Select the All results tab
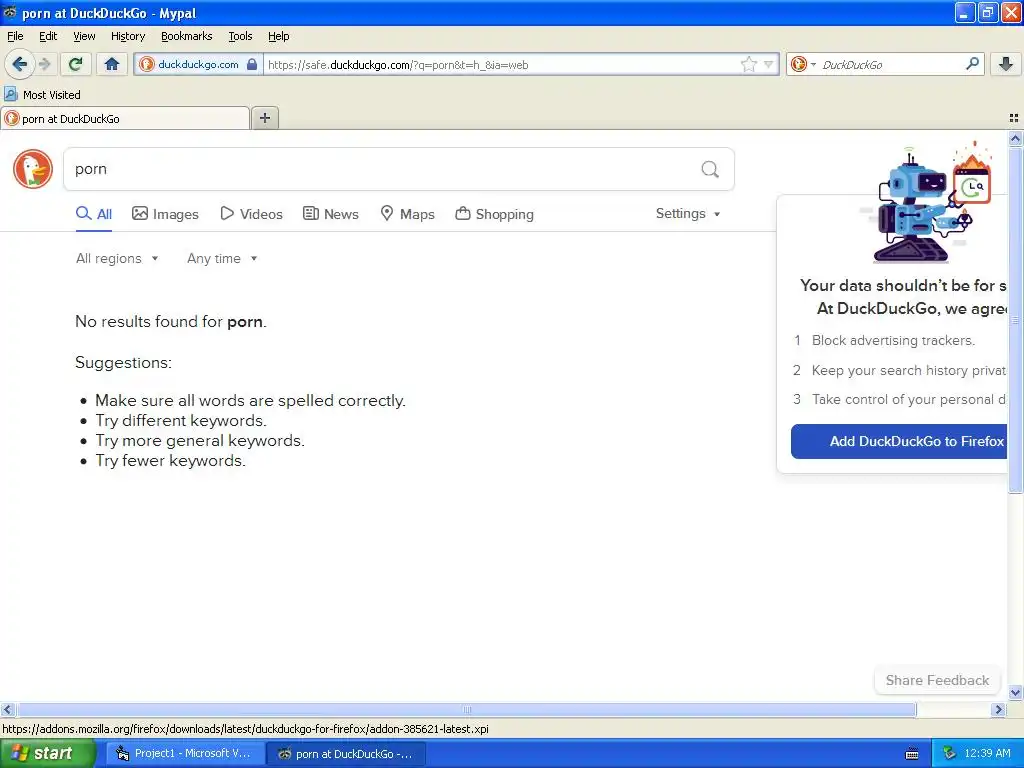Viewport: 1024px width, 768px height. click(94, 214)
